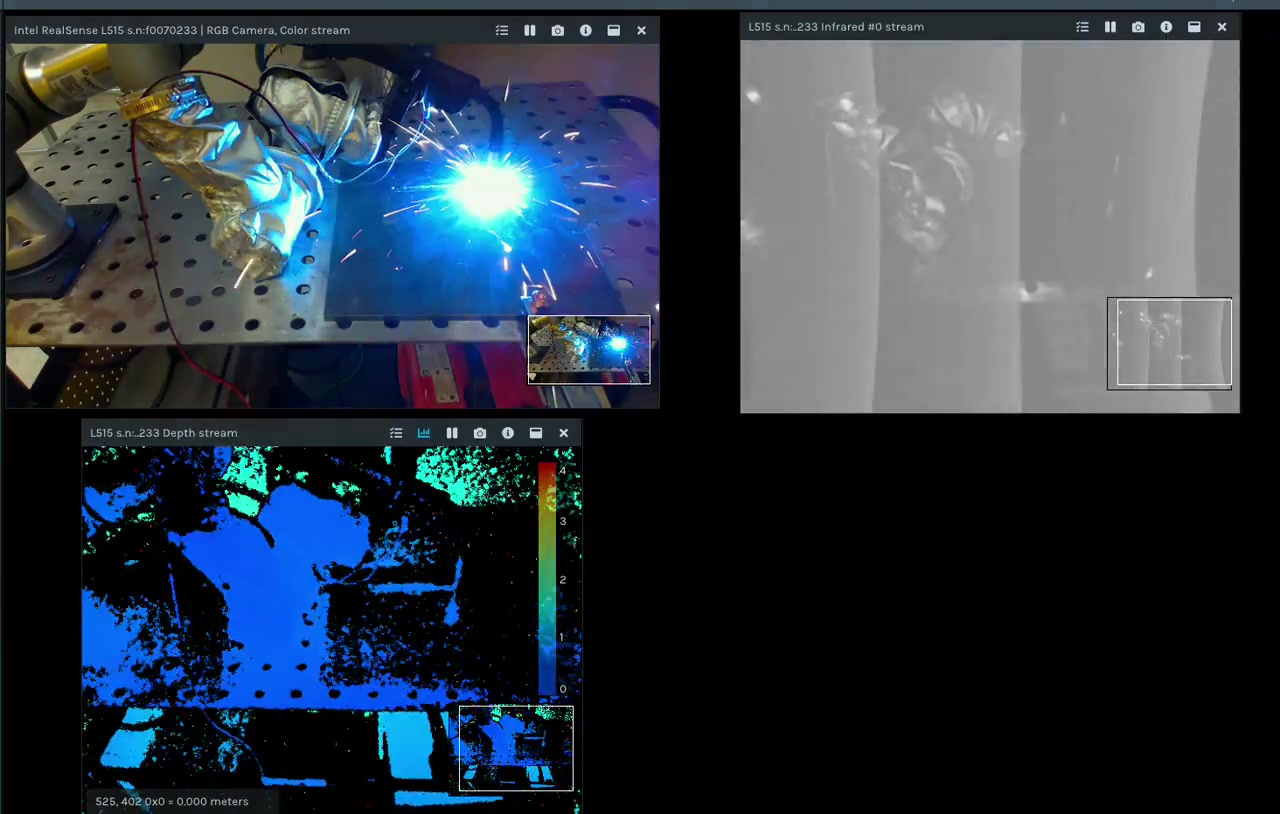Image resolution: width=1280 pixels, height=814 pixels.
Task: Take snapshot of RGB Camera color stream
Action: tap(558, 31)
